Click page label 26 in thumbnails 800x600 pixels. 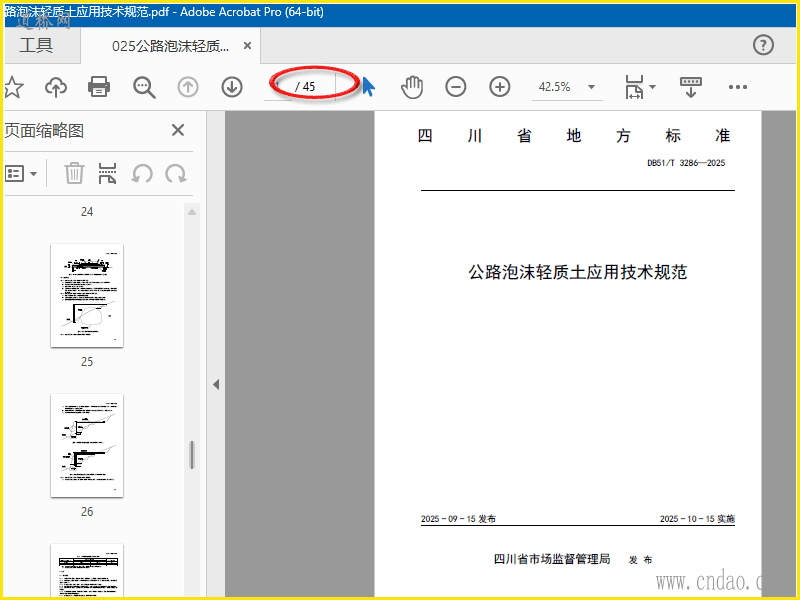click(87, 512)
